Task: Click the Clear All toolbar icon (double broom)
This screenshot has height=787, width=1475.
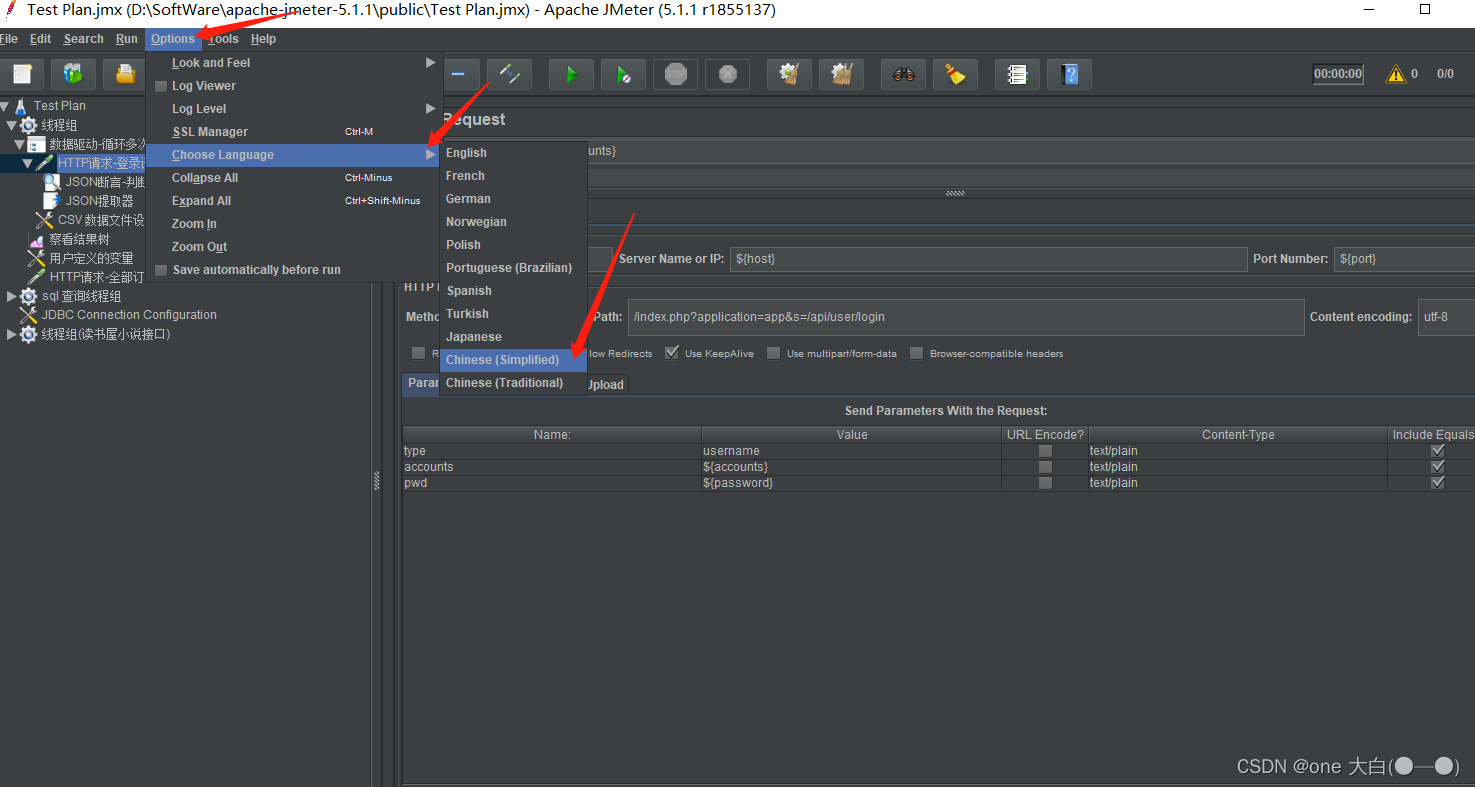Action: click(x=842, y=74)
